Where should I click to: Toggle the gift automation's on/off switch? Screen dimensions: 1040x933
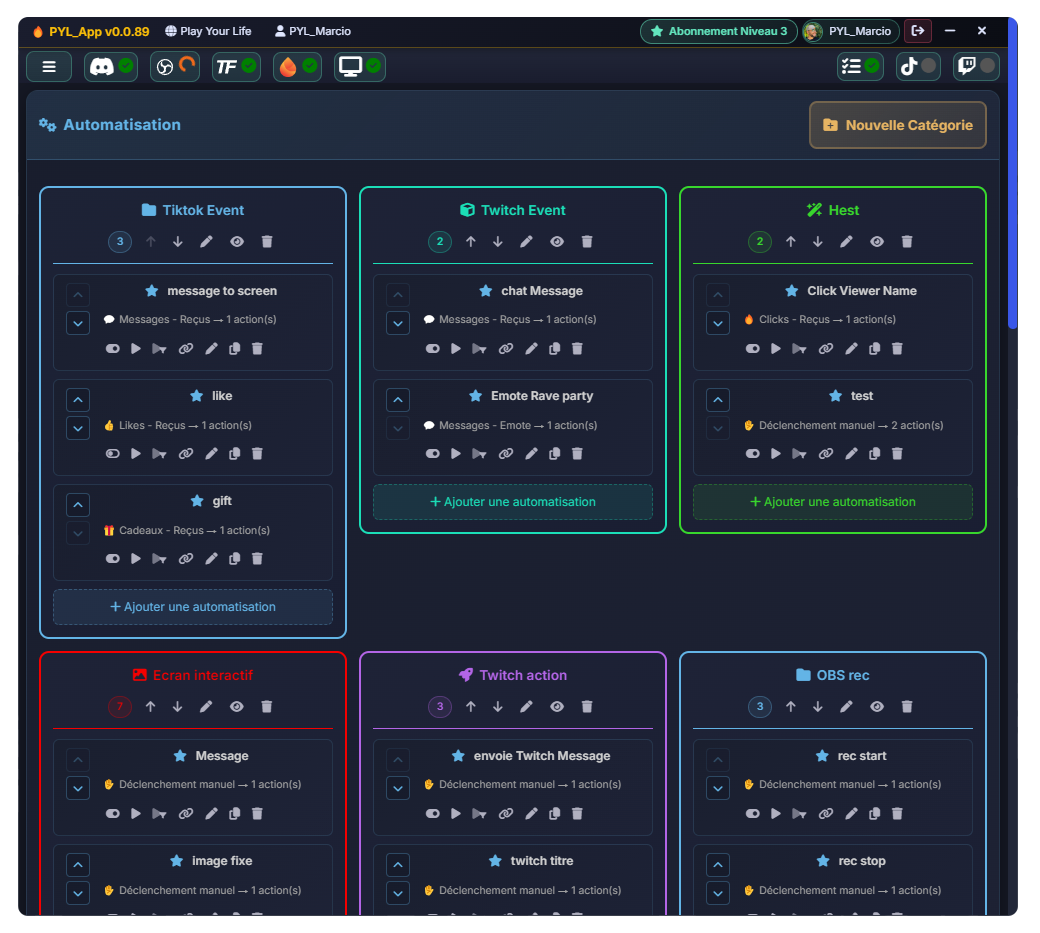pyautogui.click(x=112, y=558)
